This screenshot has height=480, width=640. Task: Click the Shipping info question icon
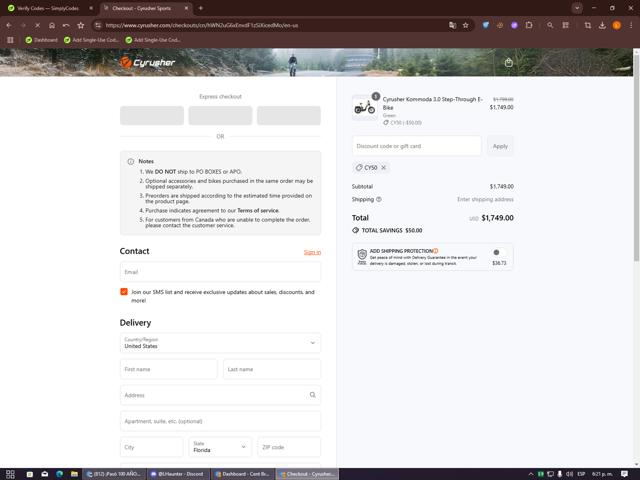[379, 199]
